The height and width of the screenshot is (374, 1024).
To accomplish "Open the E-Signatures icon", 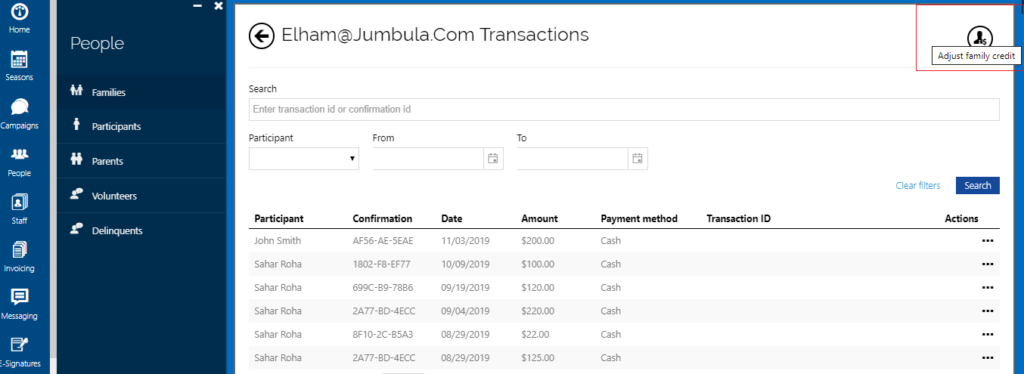I will (19, 345).
